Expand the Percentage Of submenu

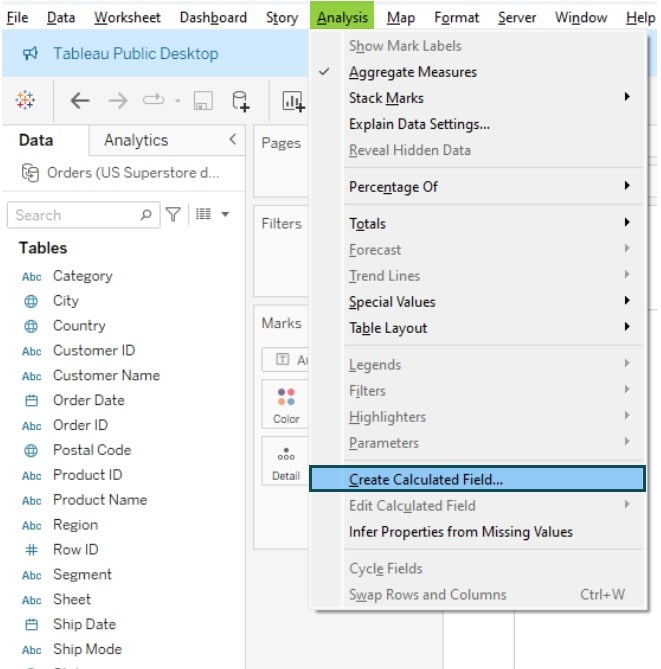[477, 187]
